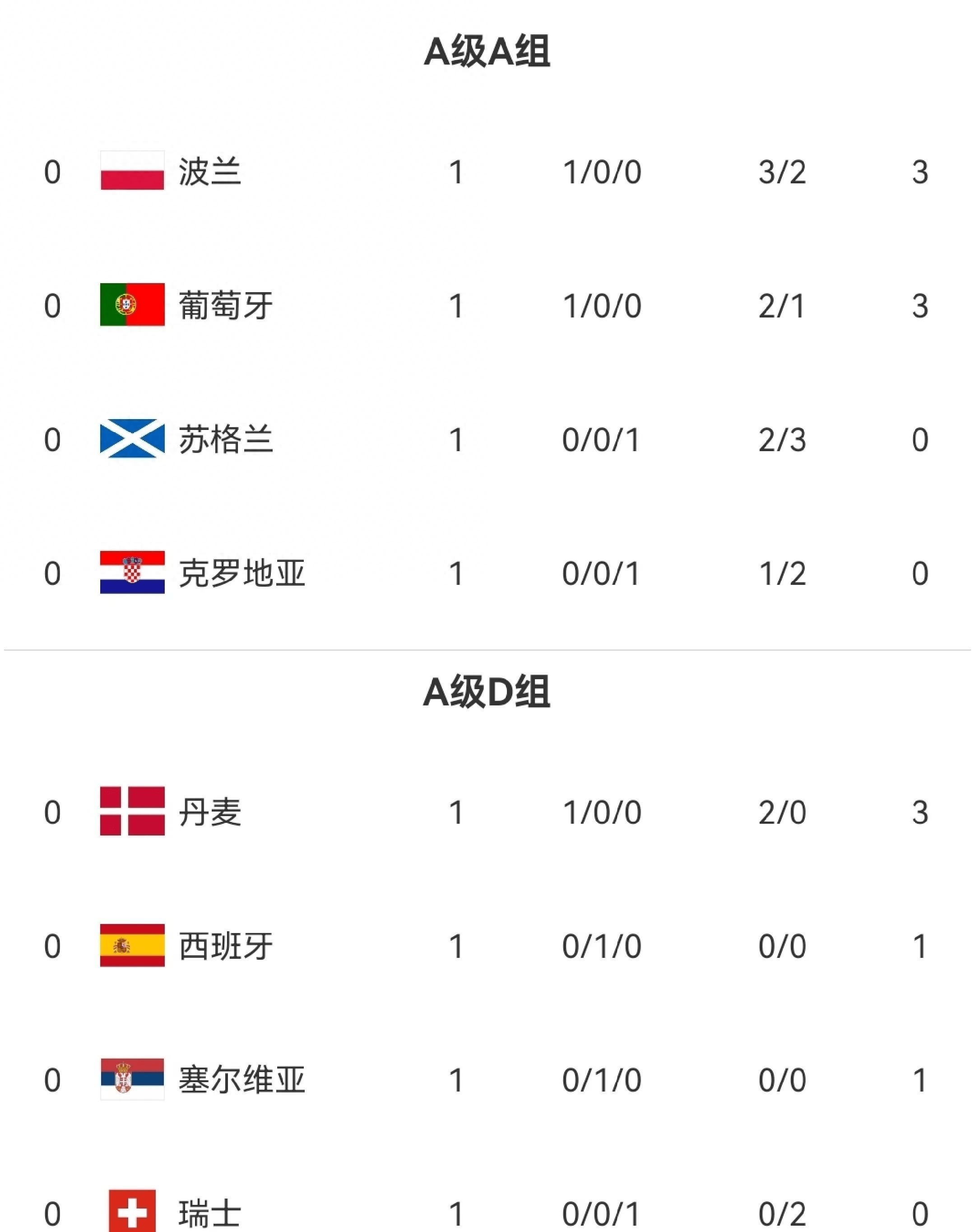975x1232 pixels.
Task: Select the 苏格兰 team name
Action: pyautogui.click(x=226, y=439)
